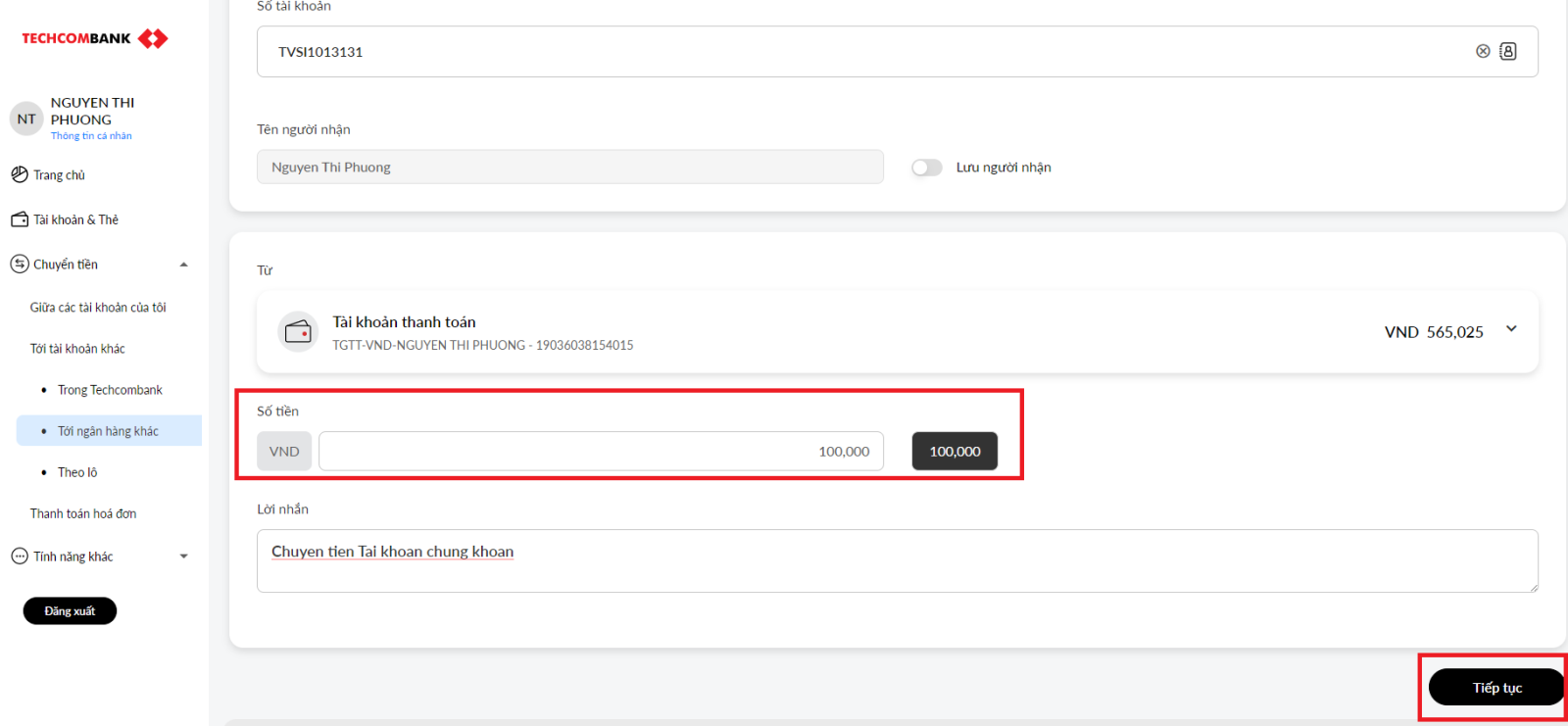This screenshot has width=1568, height=726.
Task: Open the saved contacts list icon
Action: [1508, 51]
